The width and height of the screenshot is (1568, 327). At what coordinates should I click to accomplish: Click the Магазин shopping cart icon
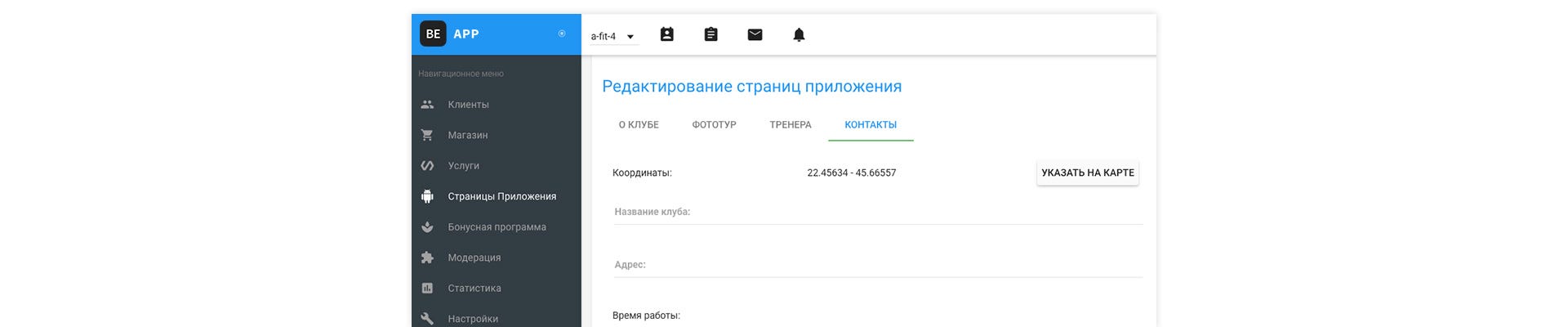(427, 135)
